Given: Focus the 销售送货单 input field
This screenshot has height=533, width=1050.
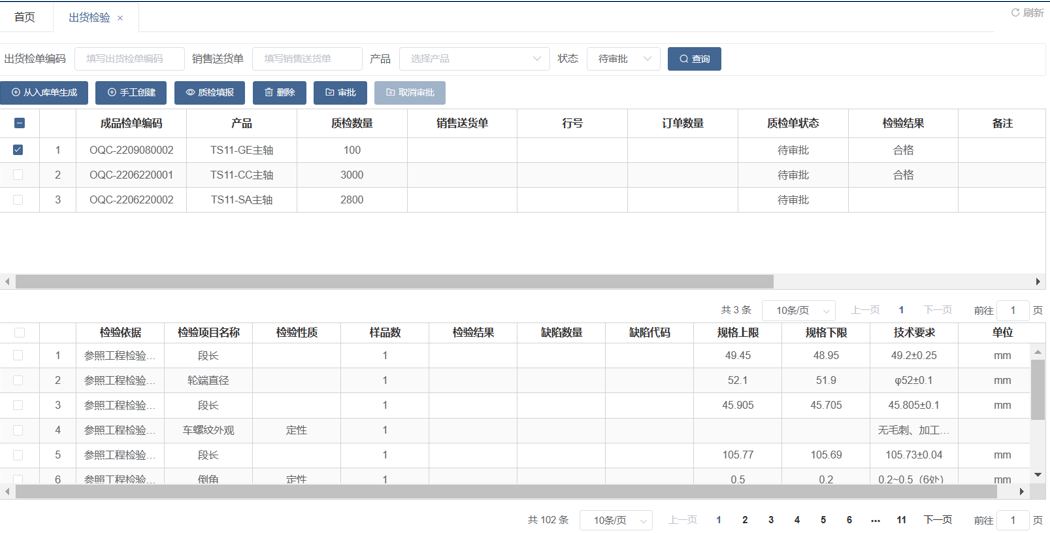Looking at the screenshot, I should 307,59.
